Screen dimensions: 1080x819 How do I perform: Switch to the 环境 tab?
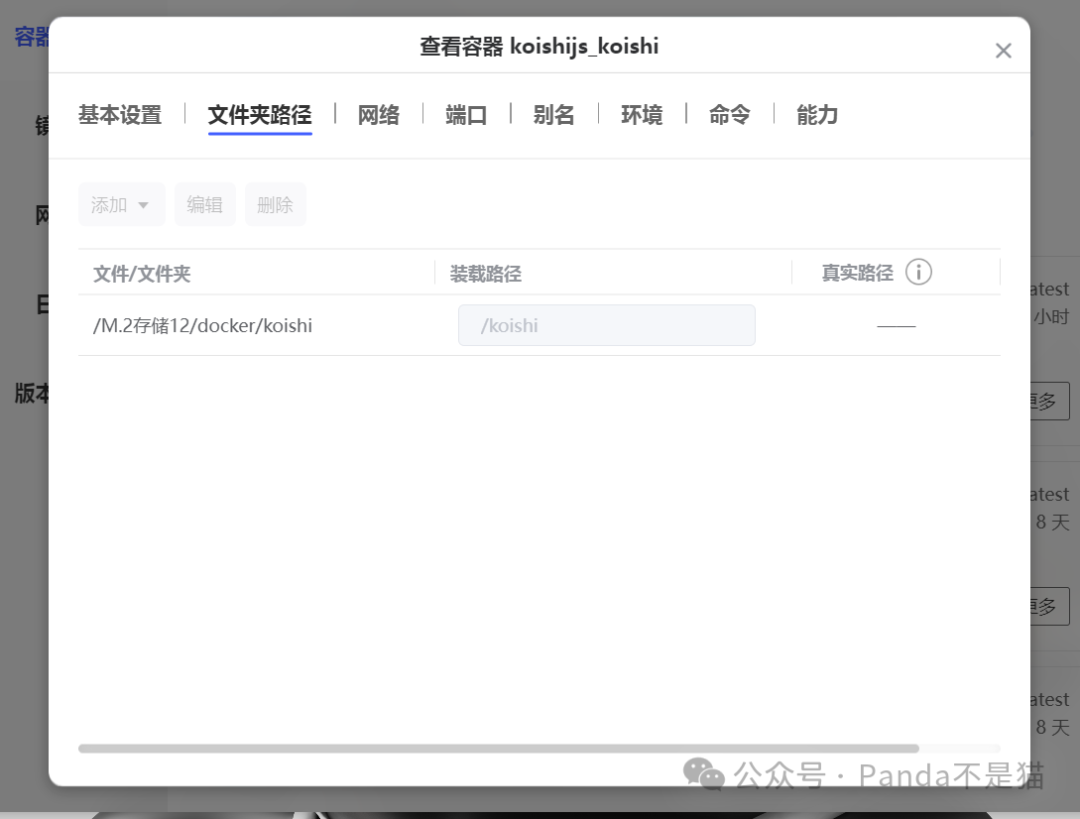click(642, 114)
